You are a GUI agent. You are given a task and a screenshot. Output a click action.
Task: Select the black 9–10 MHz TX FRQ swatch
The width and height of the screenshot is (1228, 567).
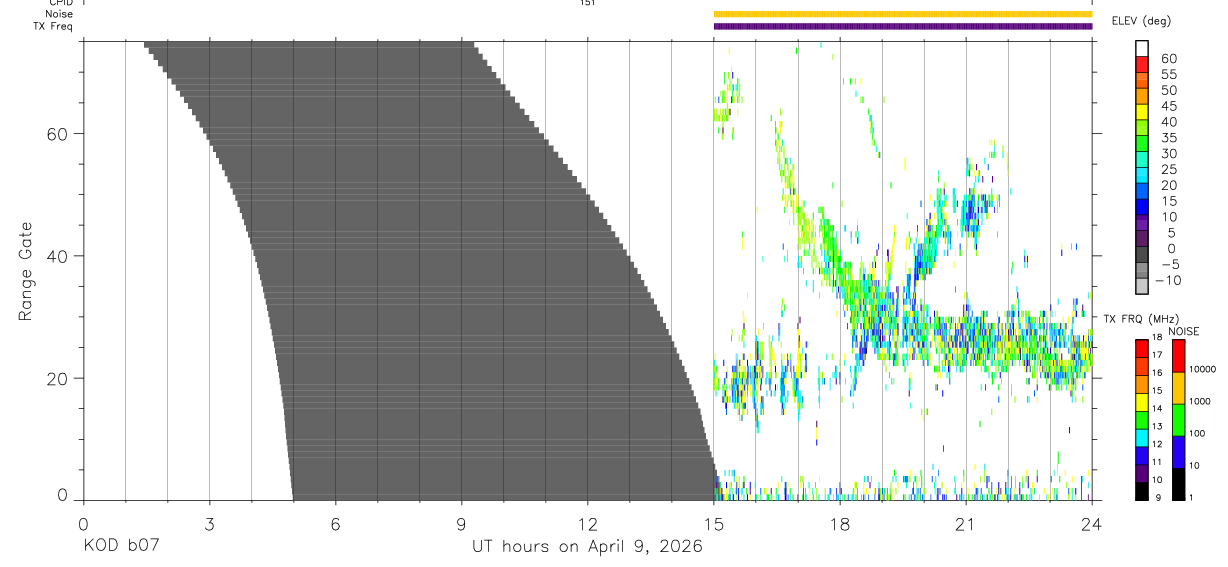click(x=1141, y=491)
